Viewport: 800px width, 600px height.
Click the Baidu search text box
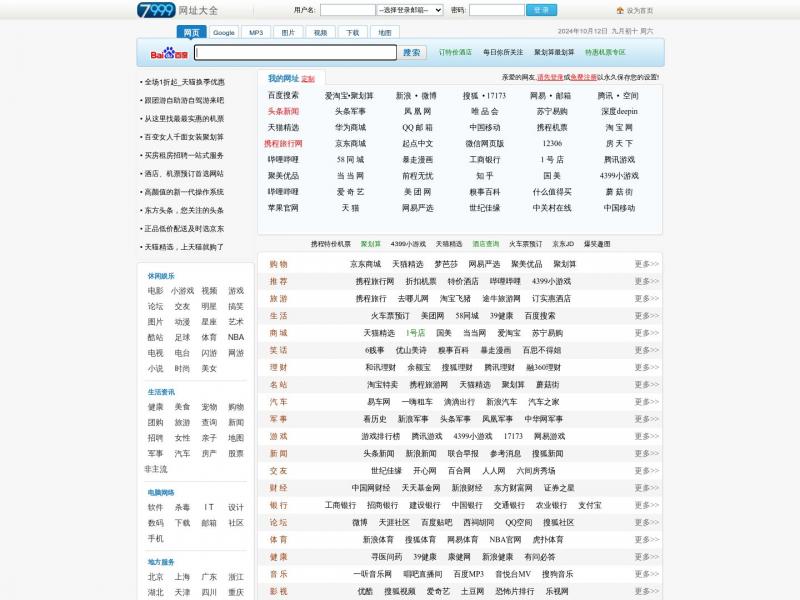(x=295, y=52)
